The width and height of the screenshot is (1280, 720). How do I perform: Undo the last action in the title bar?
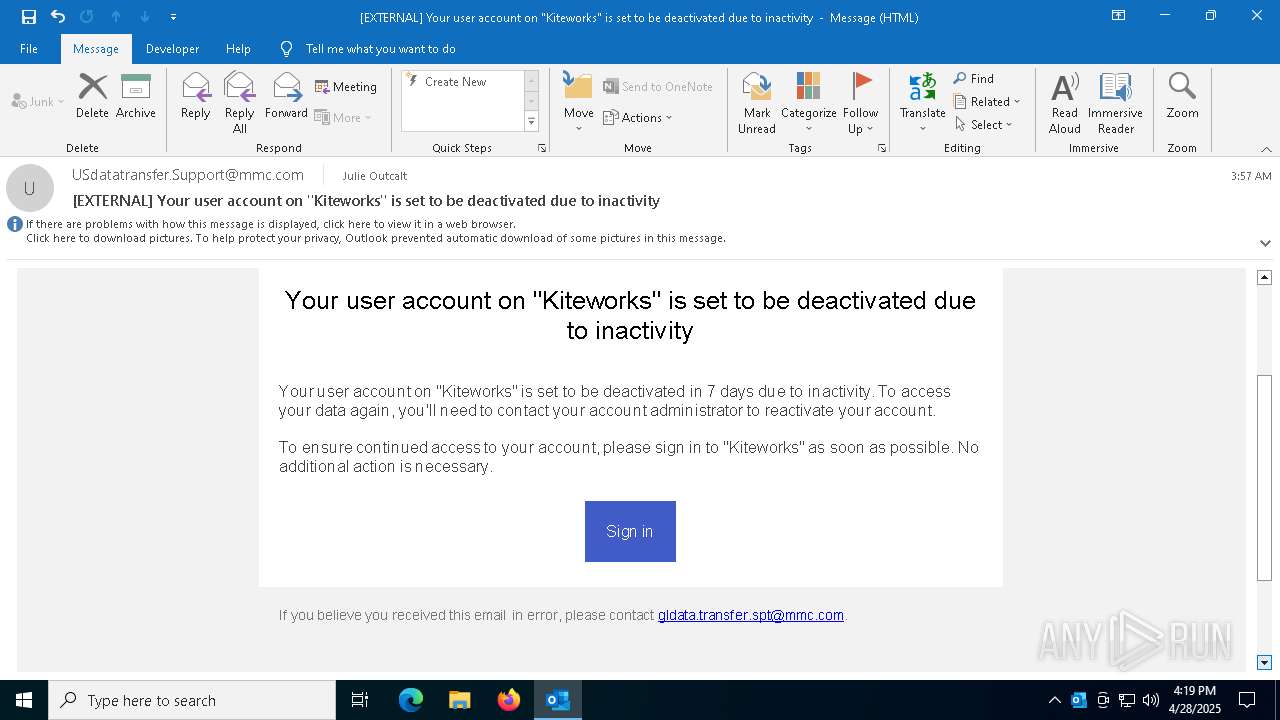point(58,17)
